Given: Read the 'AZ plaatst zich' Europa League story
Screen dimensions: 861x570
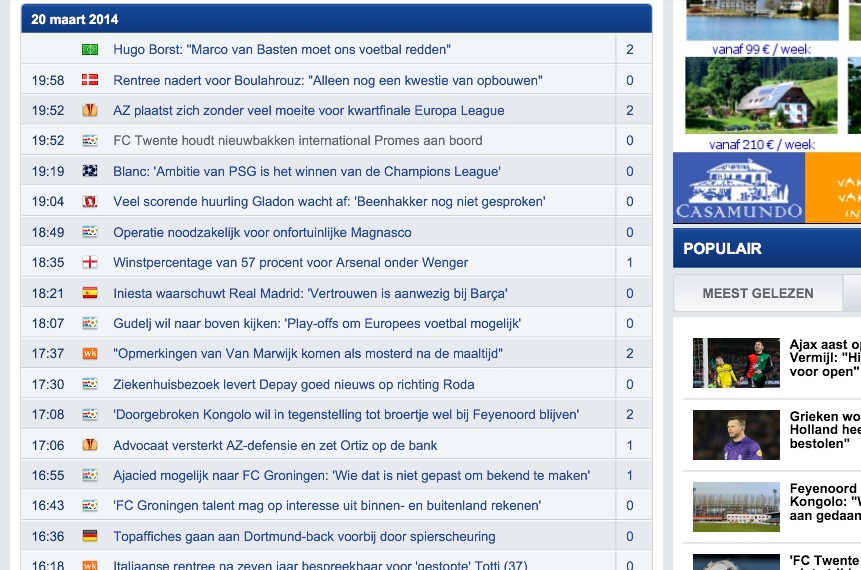Looking at the screenshot, I should point(309,110).
